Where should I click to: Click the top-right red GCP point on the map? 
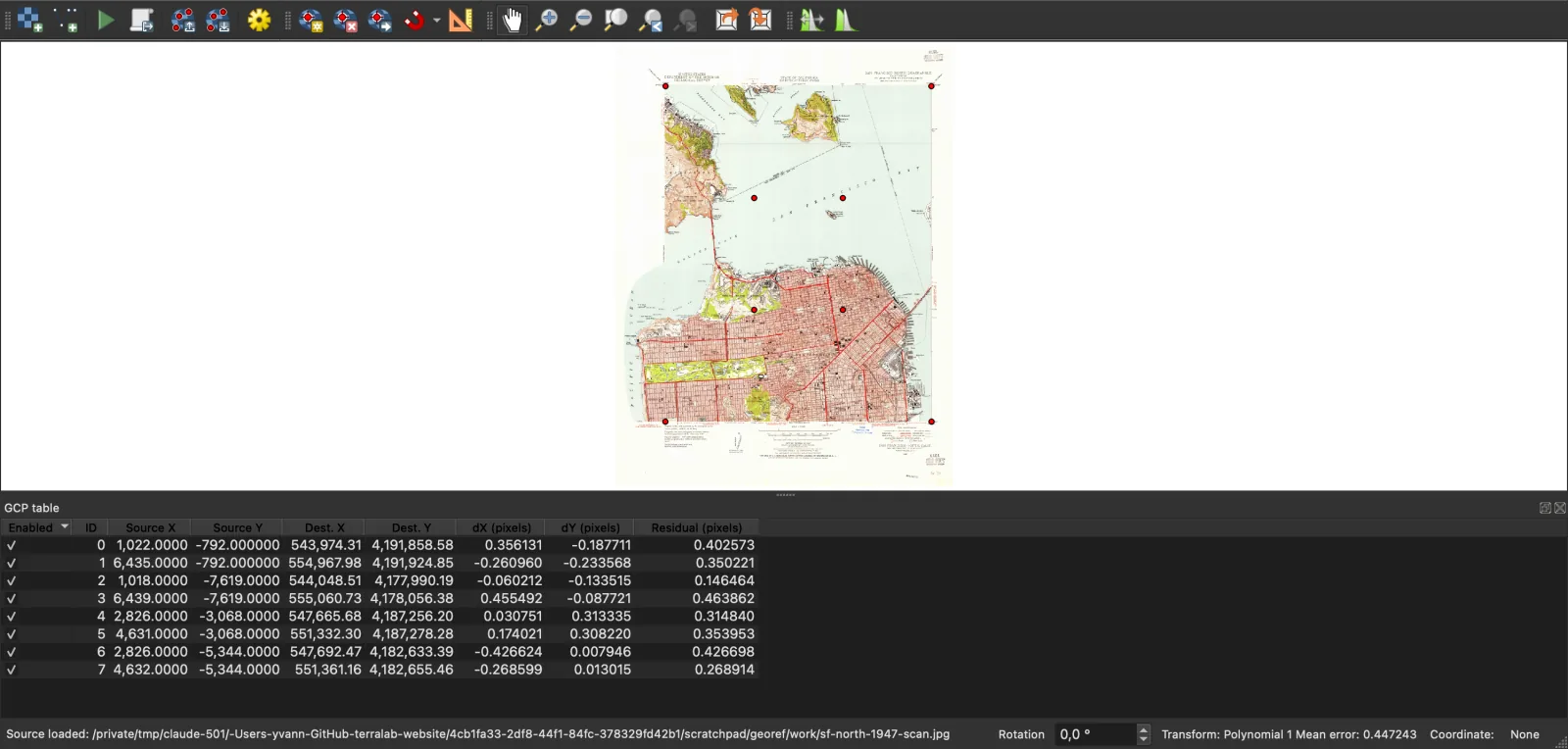[931, 86]
